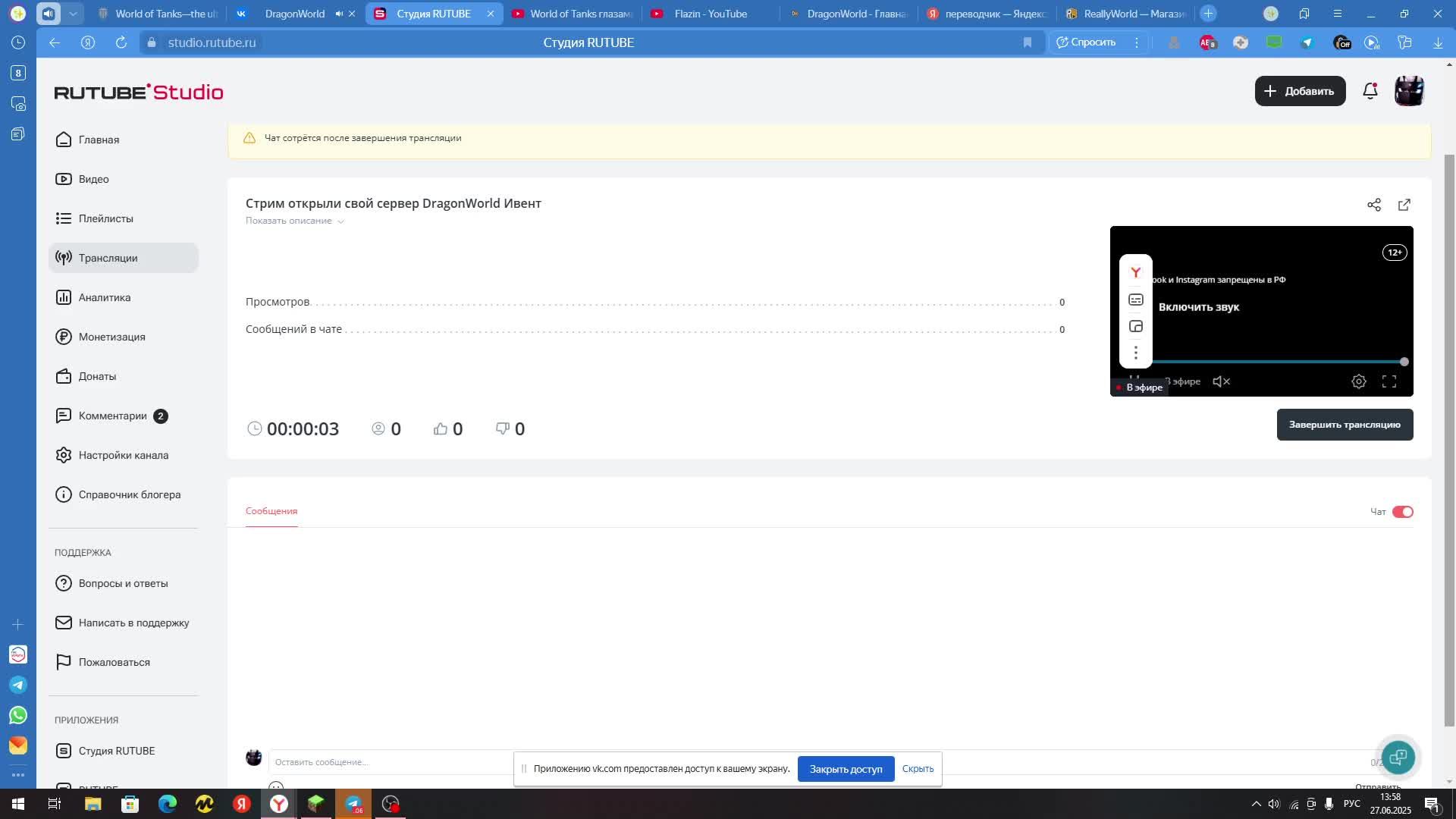1456x819 pixels.
Task: Click the page vertical scrollbar
Action: (1449, 440)
